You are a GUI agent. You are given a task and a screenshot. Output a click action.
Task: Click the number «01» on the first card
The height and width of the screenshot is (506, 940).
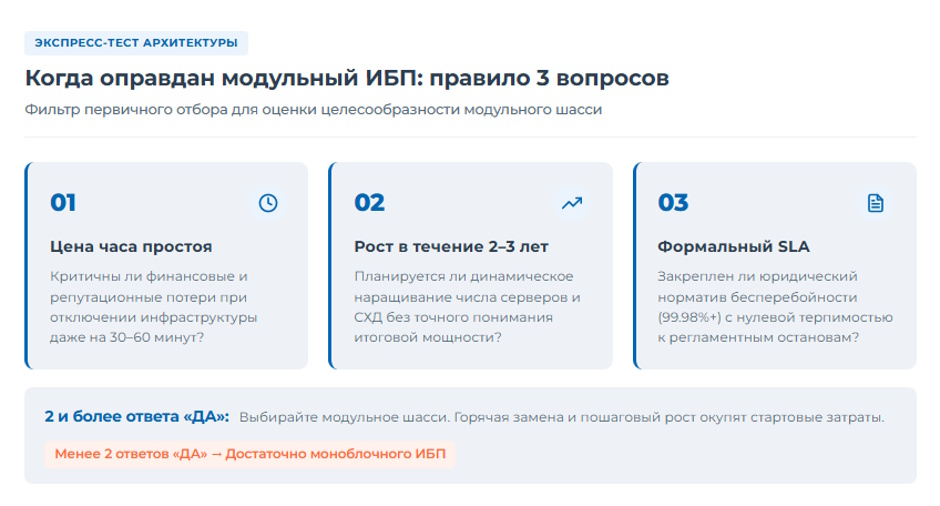(63, 203)
